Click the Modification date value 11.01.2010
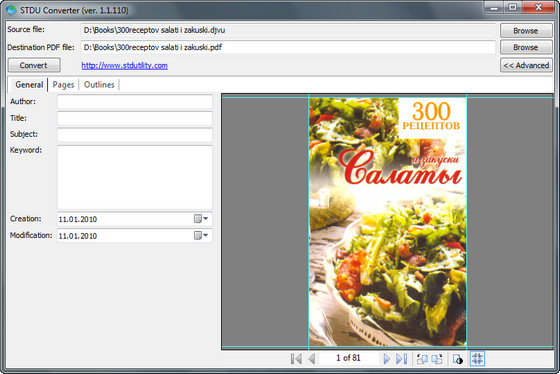The image size is (560, 374). [x=78, y=236]
